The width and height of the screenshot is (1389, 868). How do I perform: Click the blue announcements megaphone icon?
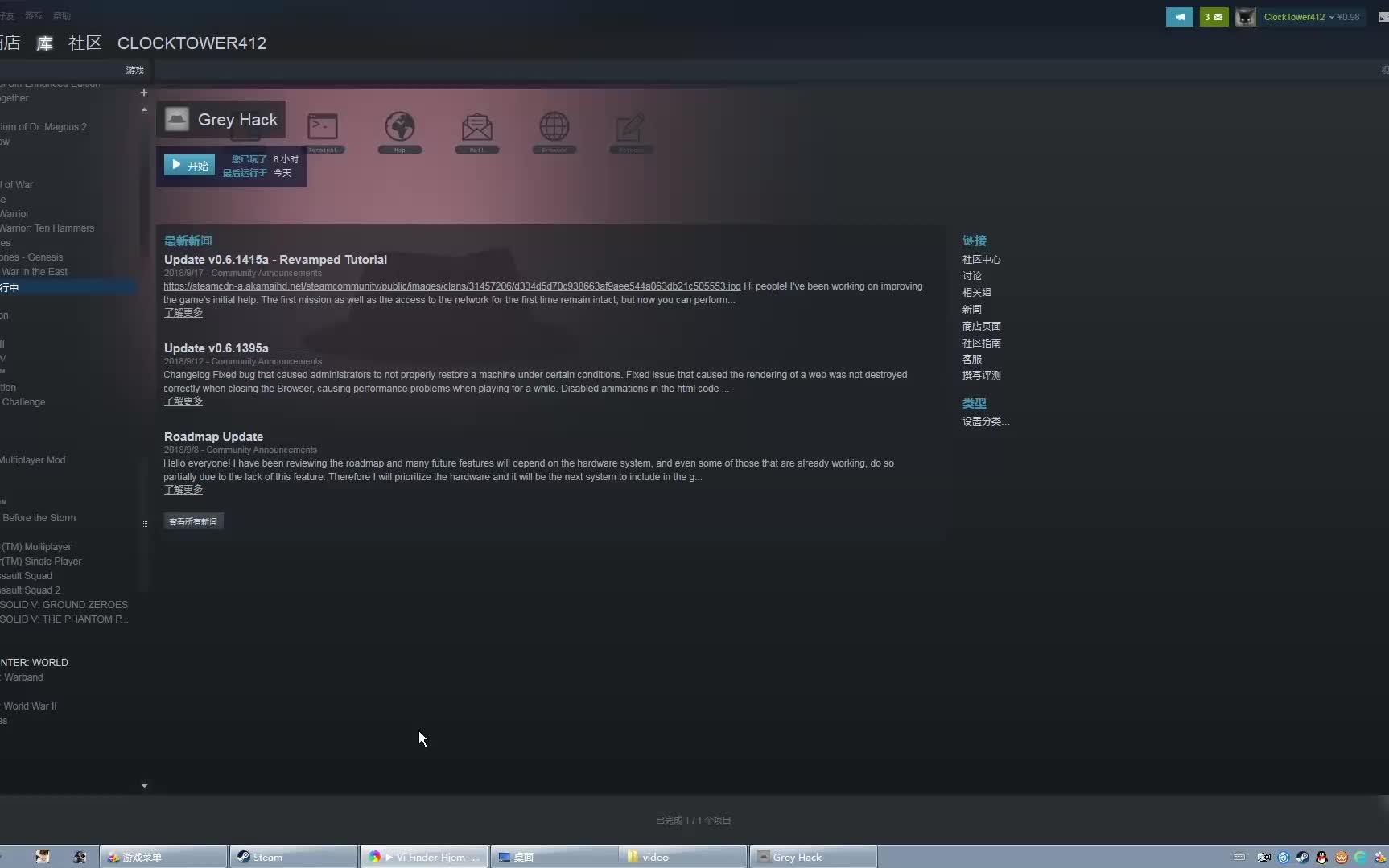pos(1179,17)
